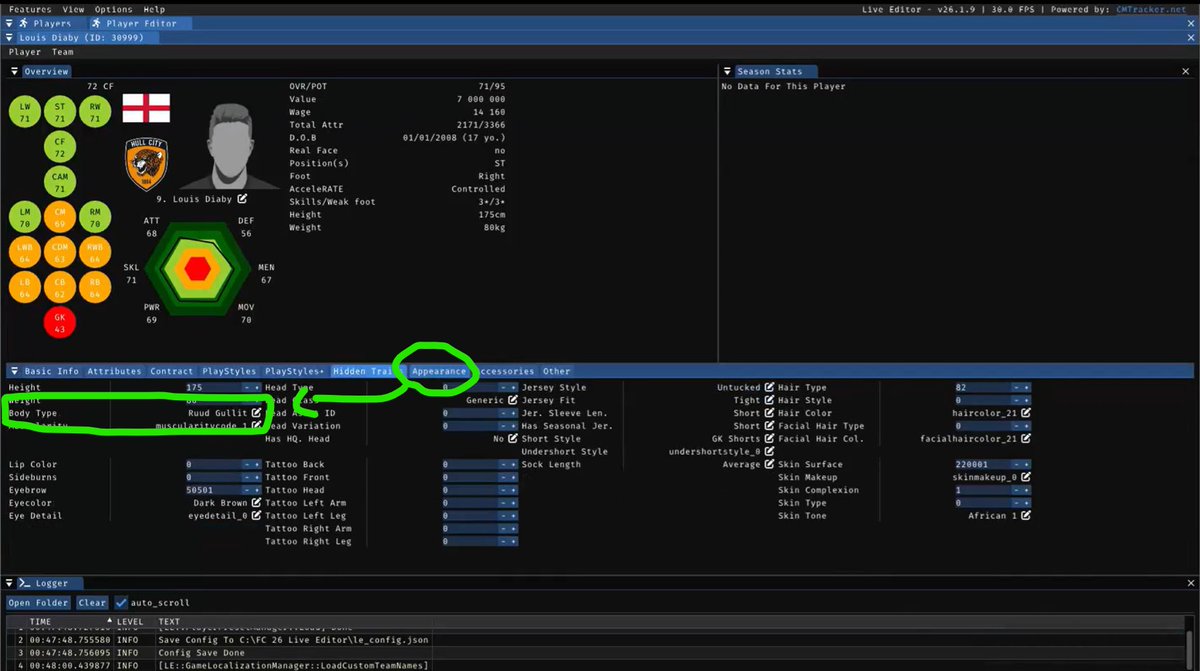Edit the haircolor_21 hair color
Screen dimensions: 1200x671
point(1026,413)
